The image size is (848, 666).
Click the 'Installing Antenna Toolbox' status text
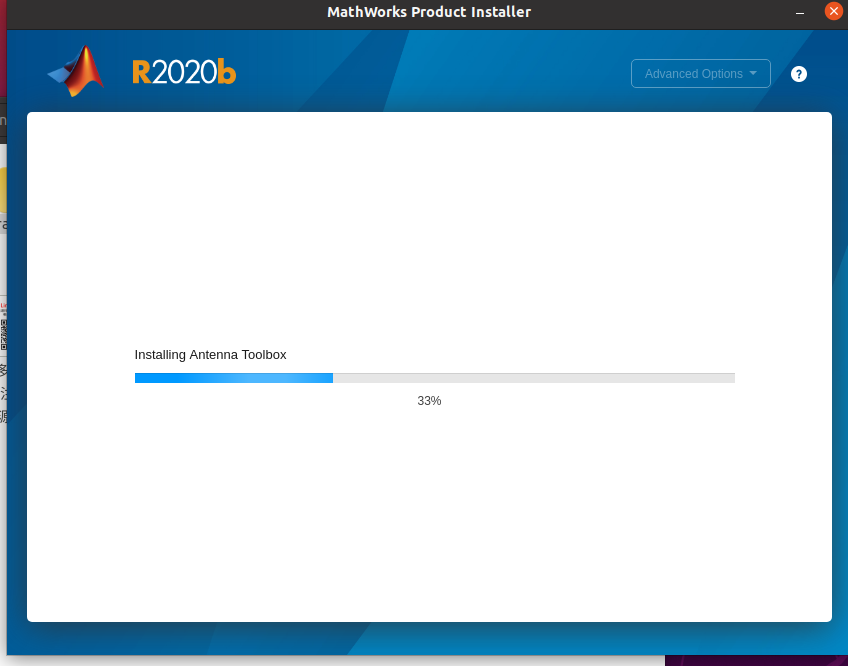click(x=210, y=355)
